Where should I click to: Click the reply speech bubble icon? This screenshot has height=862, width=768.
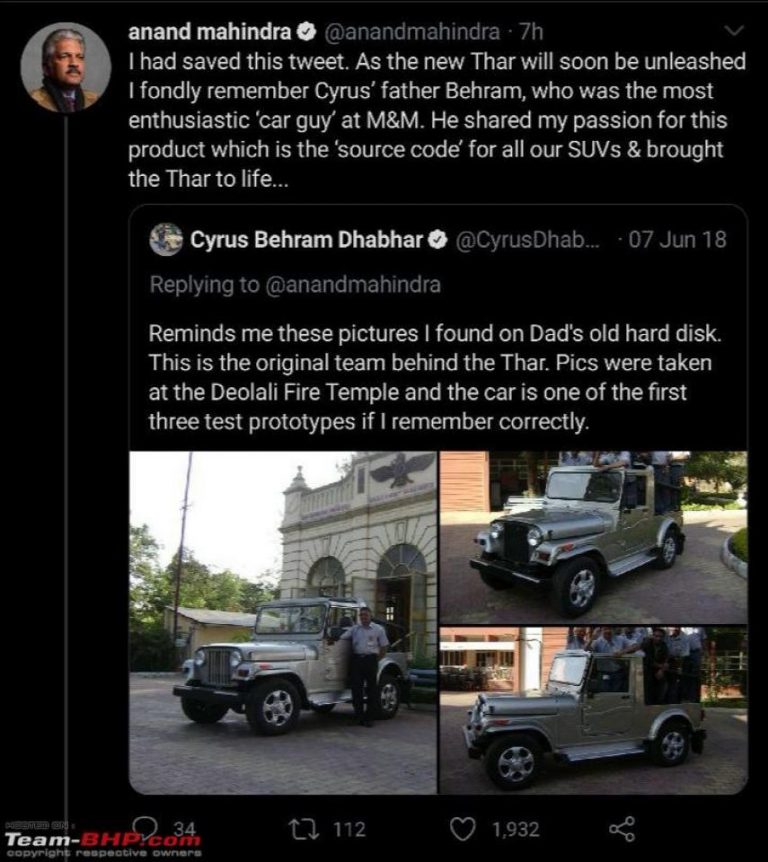point(146,827)
